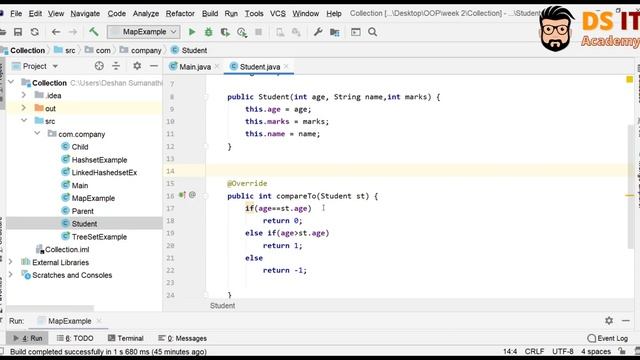Open the 6: TODO tool window
Viewport: 640px width, 360px height.
click(x=75, y=338)
